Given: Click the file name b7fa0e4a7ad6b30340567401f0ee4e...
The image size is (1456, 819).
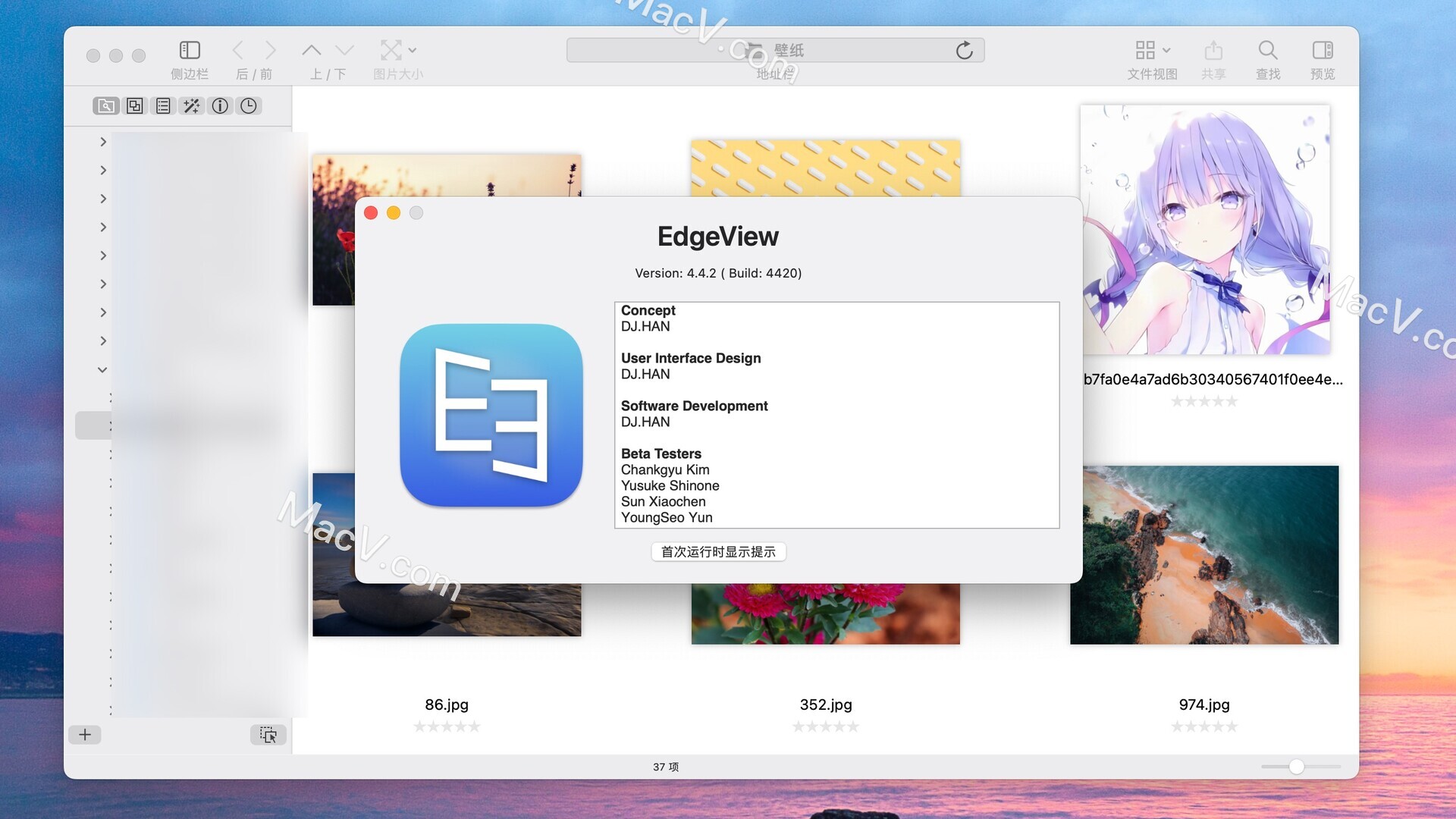Looking at the screenshot, I should (x=1213, y=379).
